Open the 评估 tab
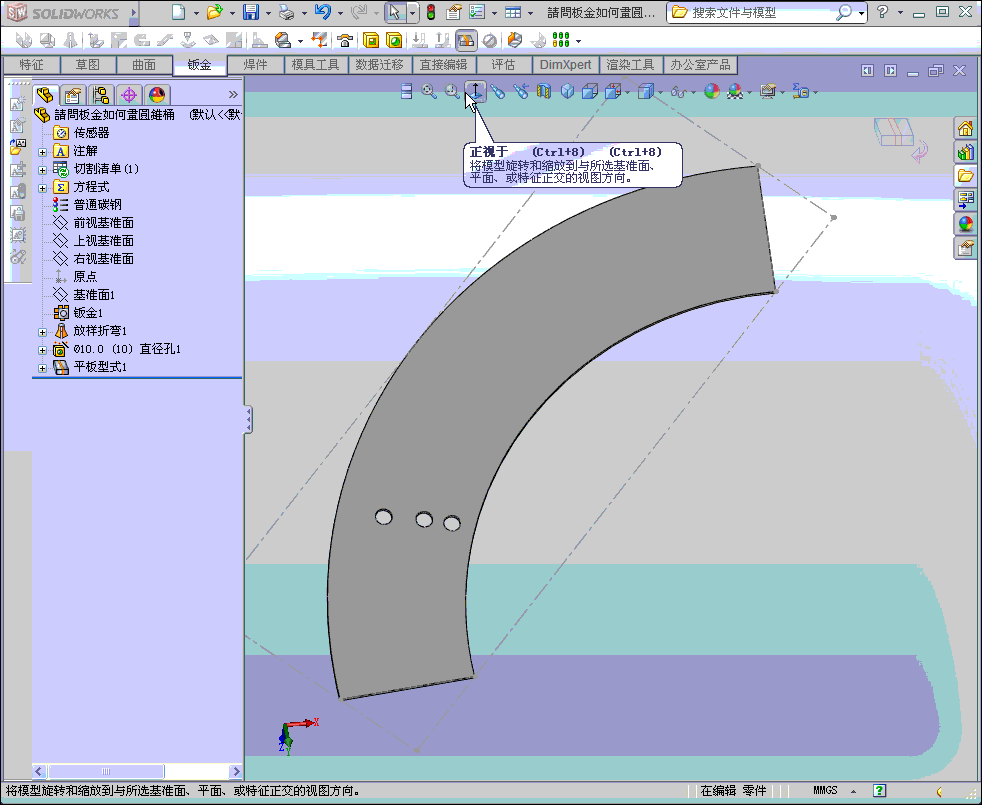Viewport: 982px width, 805px height. tap(504, 65)
